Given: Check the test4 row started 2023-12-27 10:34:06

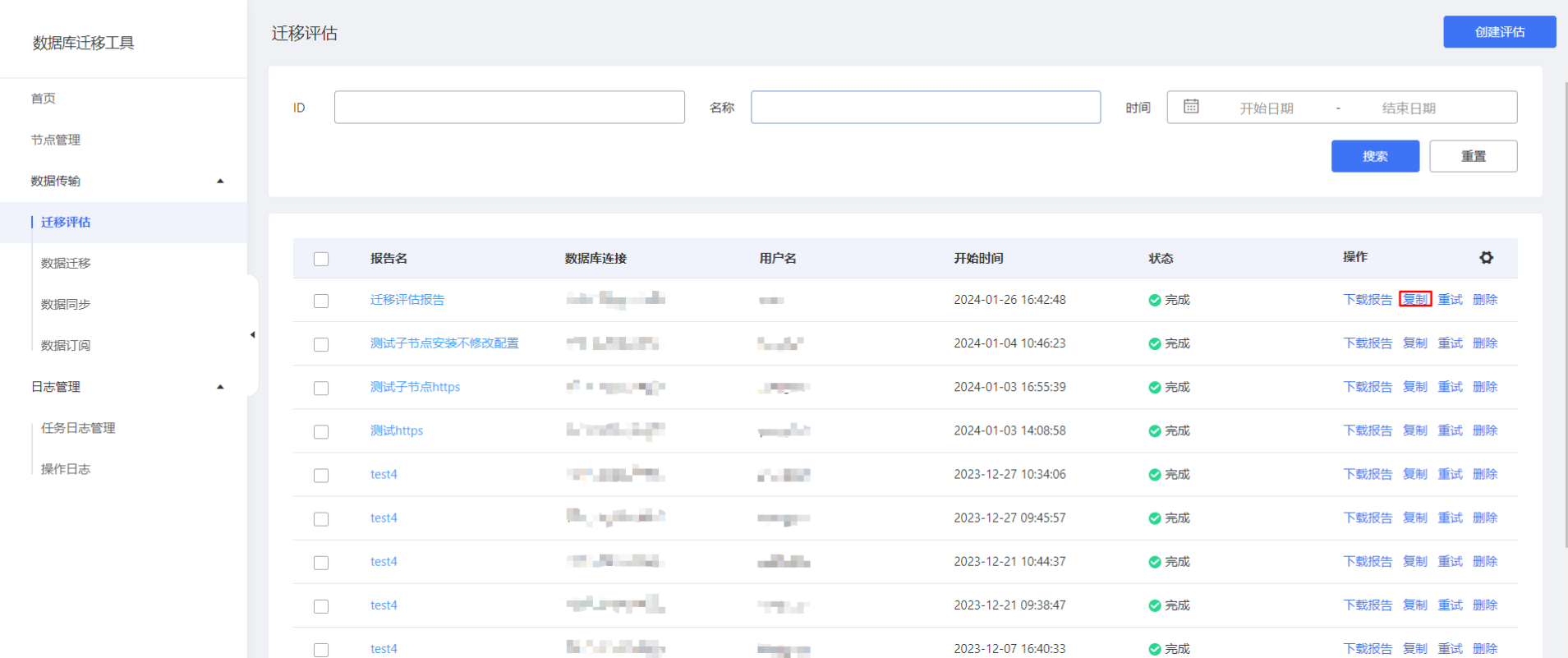Looking at the screenshot, I should [x=321, y=476].
